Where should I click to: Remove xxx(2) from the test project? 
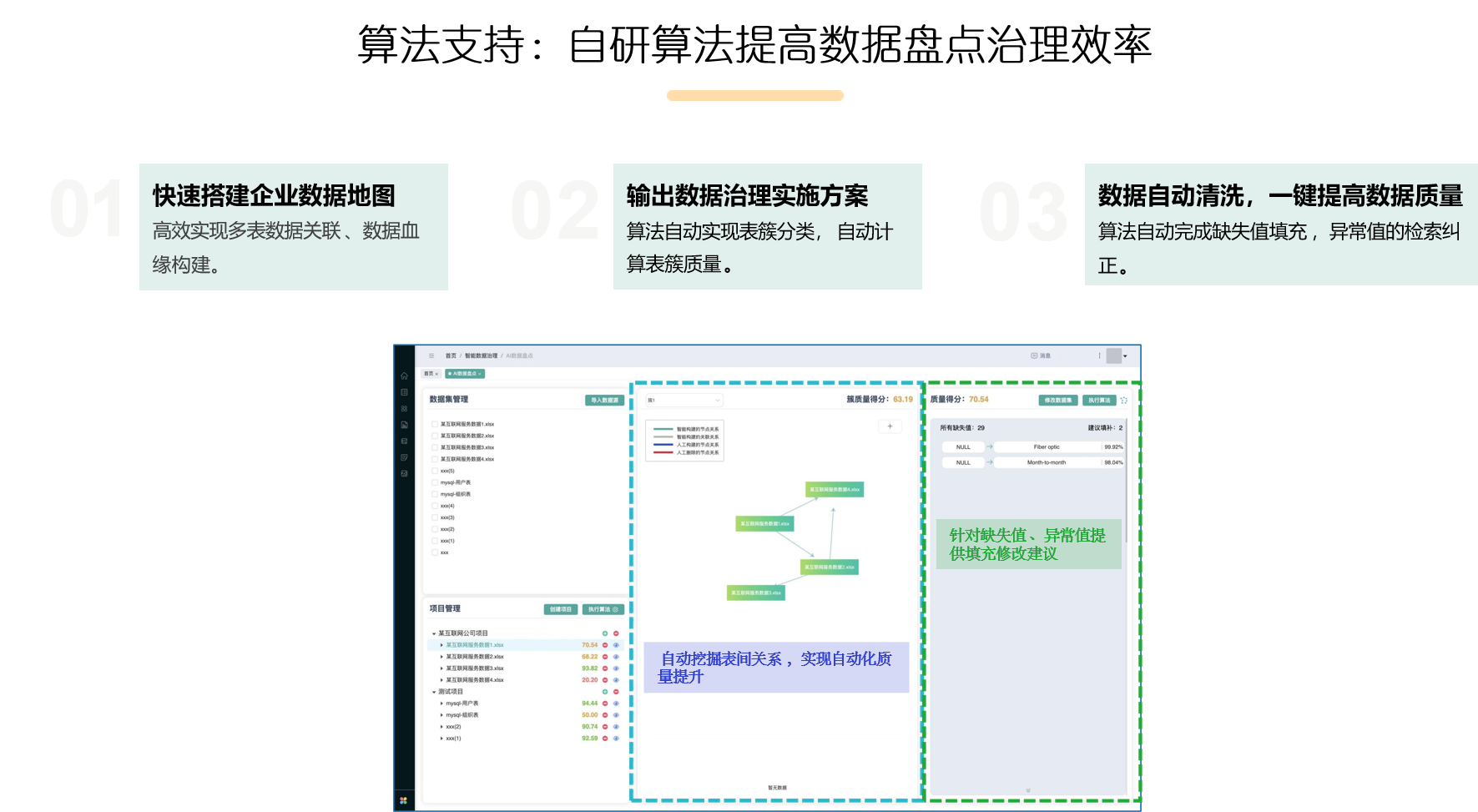click(x=605, y=727)
